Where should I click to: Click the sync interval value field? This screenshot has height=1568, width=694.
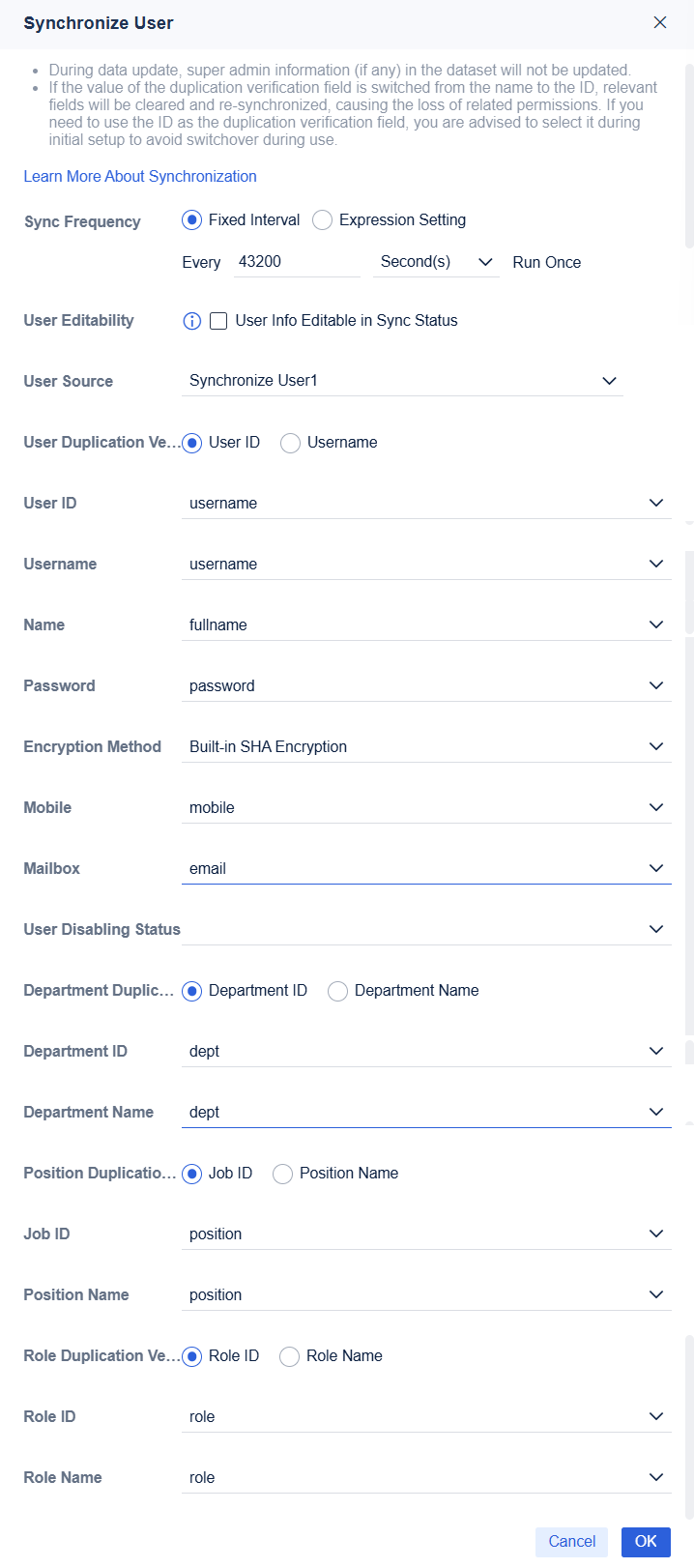[x=296, y=261]
